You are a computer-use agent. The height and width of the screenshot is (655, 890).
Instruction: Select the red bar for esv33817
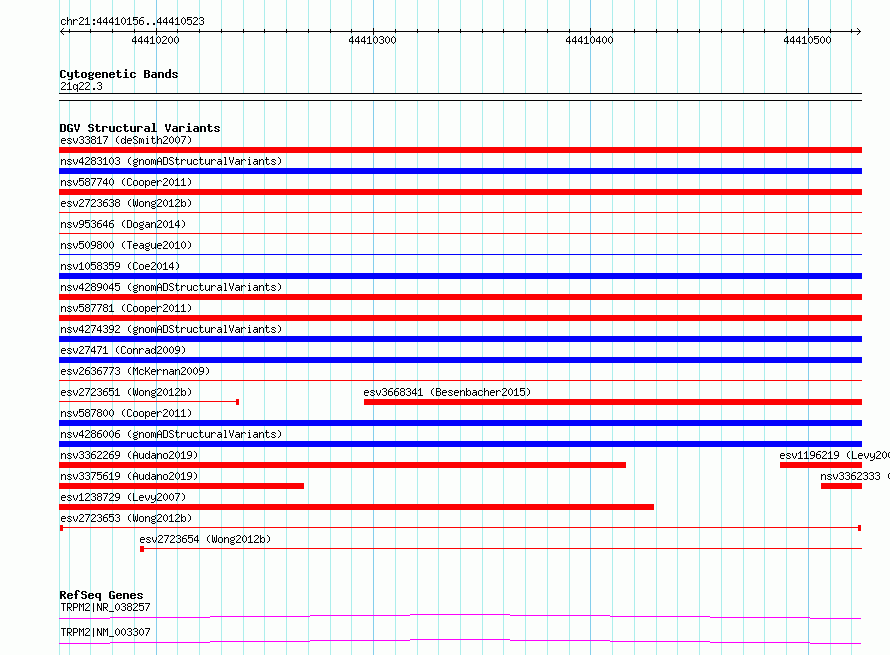pos(460,150)
